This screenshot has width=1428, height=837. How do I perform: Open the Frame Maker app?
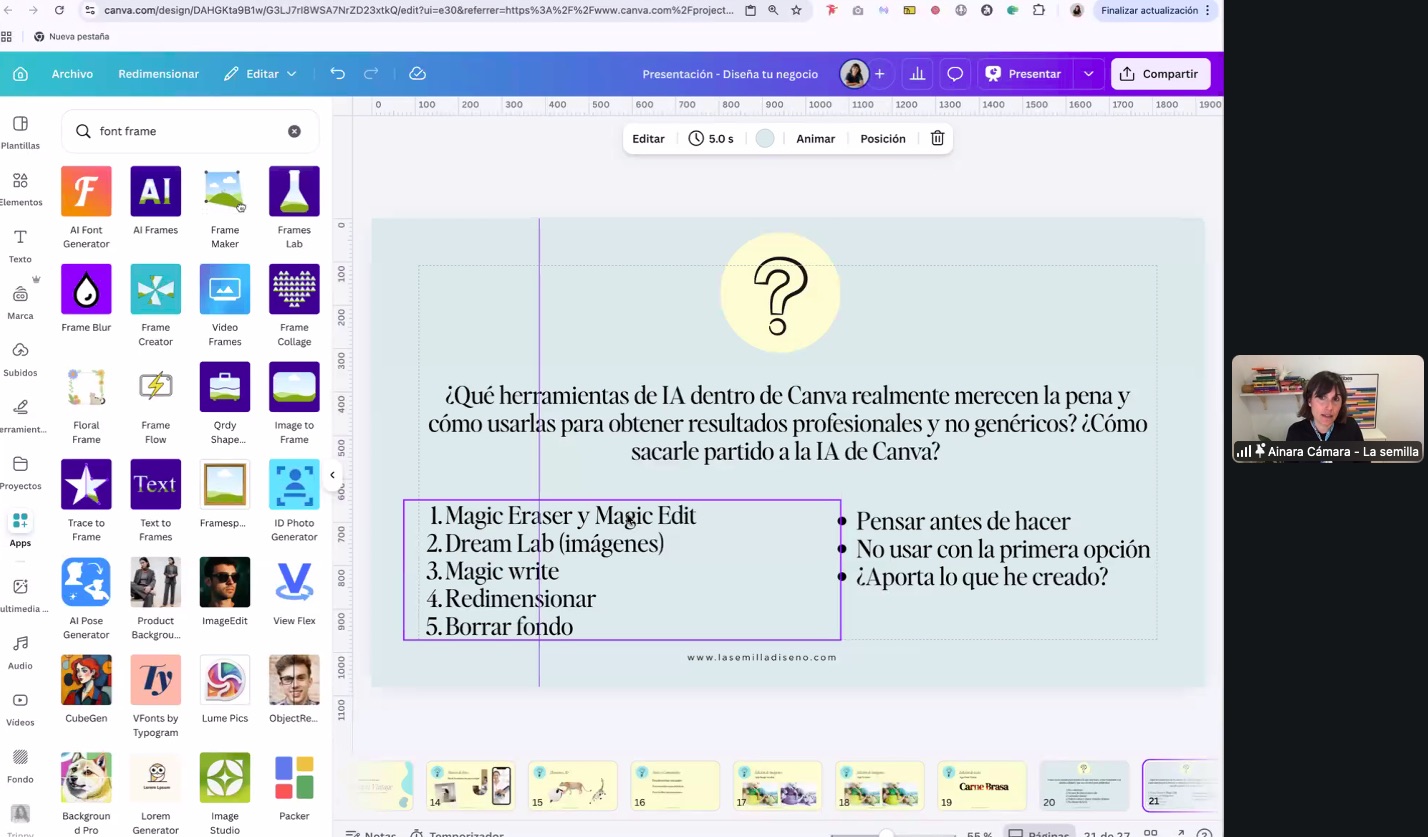[x=225, y=191]
